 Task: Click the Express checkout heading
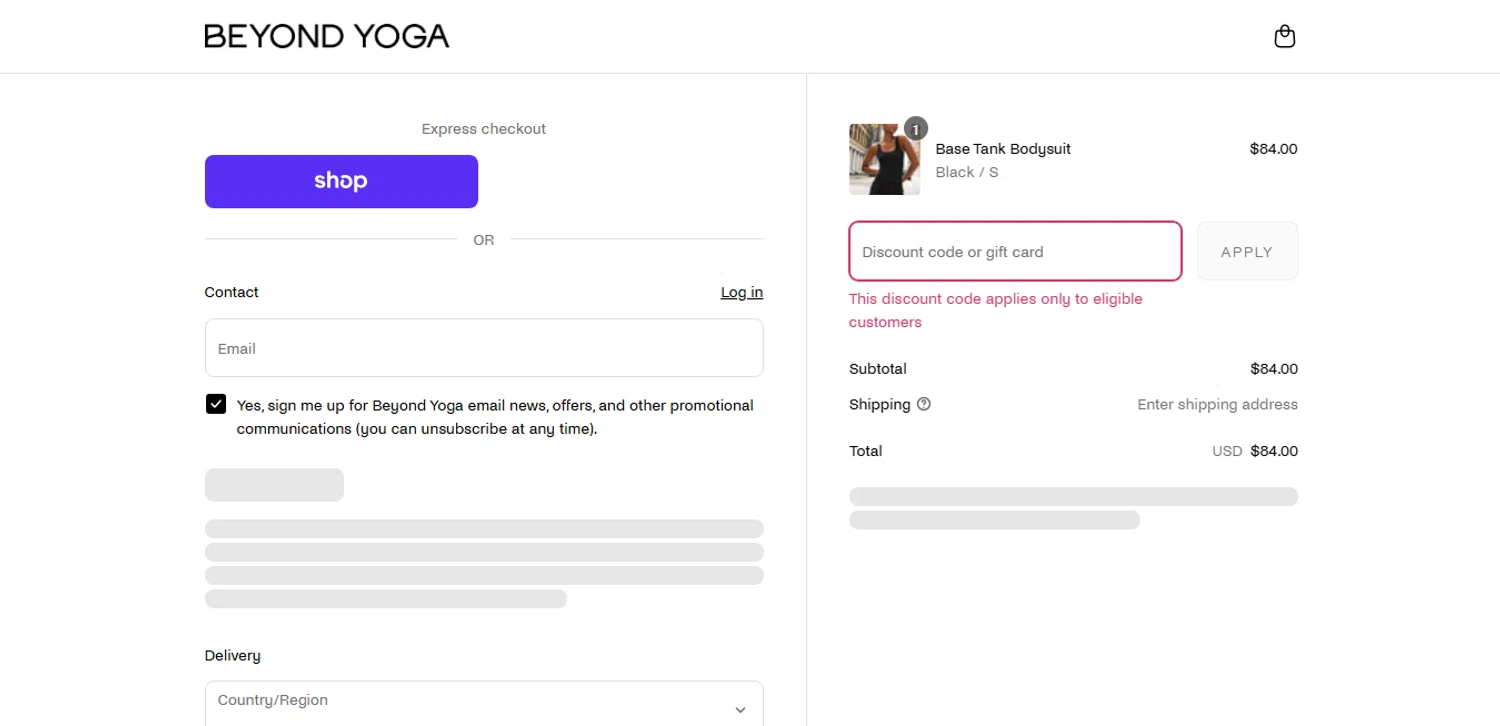484,129
